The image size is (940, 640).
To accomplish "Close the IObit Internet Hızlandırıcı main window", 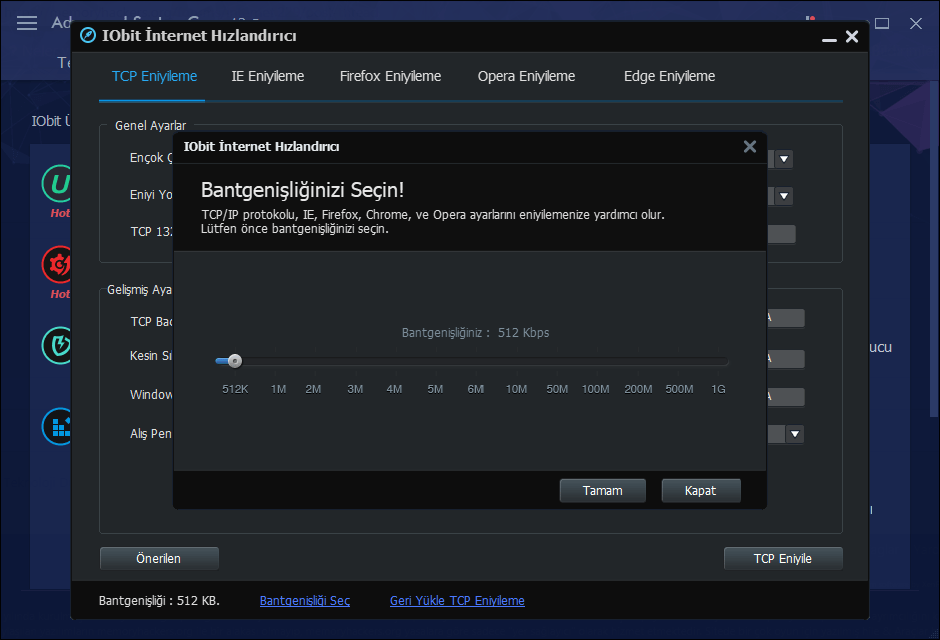I will (852, 37).
